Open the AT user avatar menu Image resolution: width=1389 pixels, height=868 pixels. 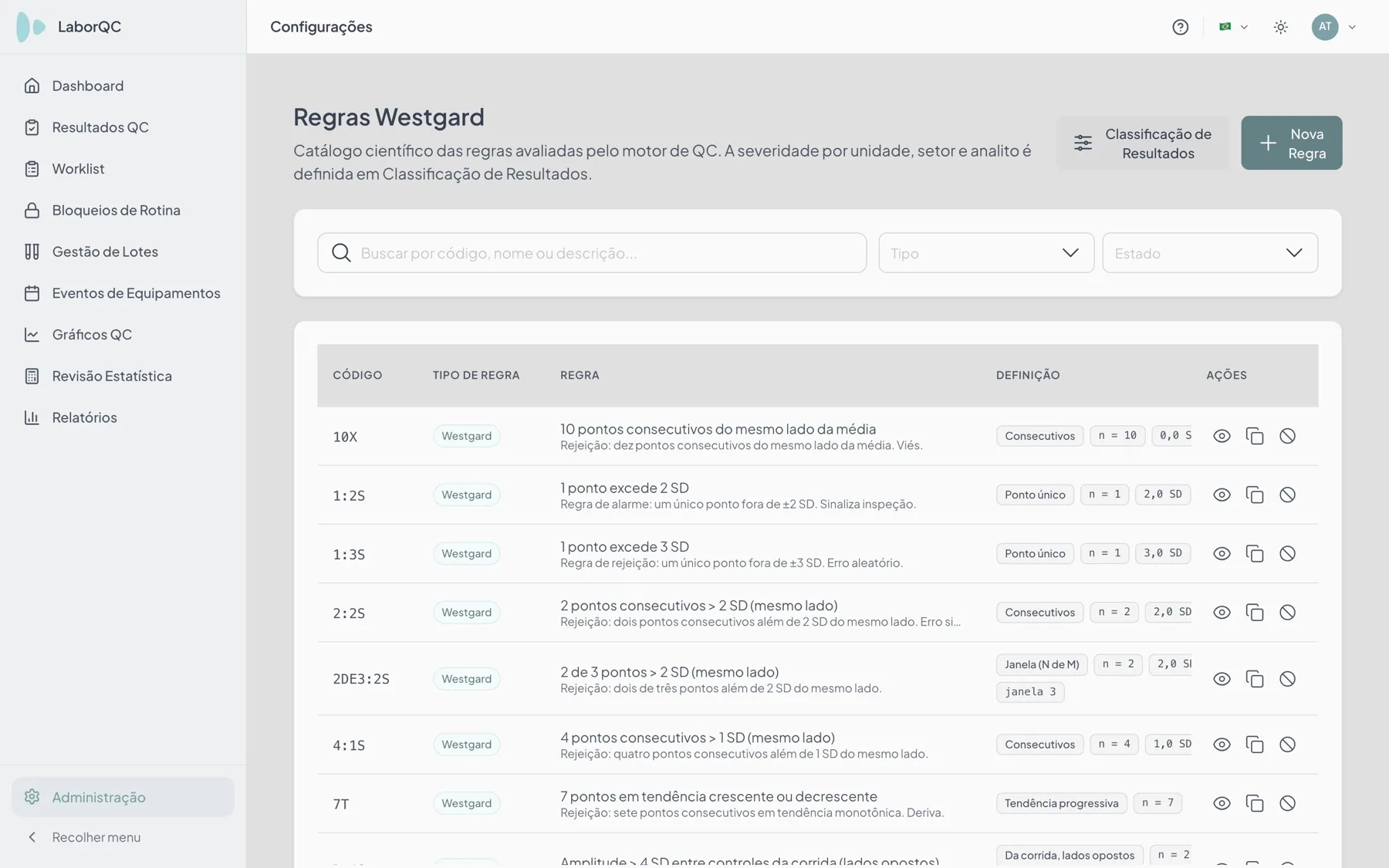click(1325, 27)
